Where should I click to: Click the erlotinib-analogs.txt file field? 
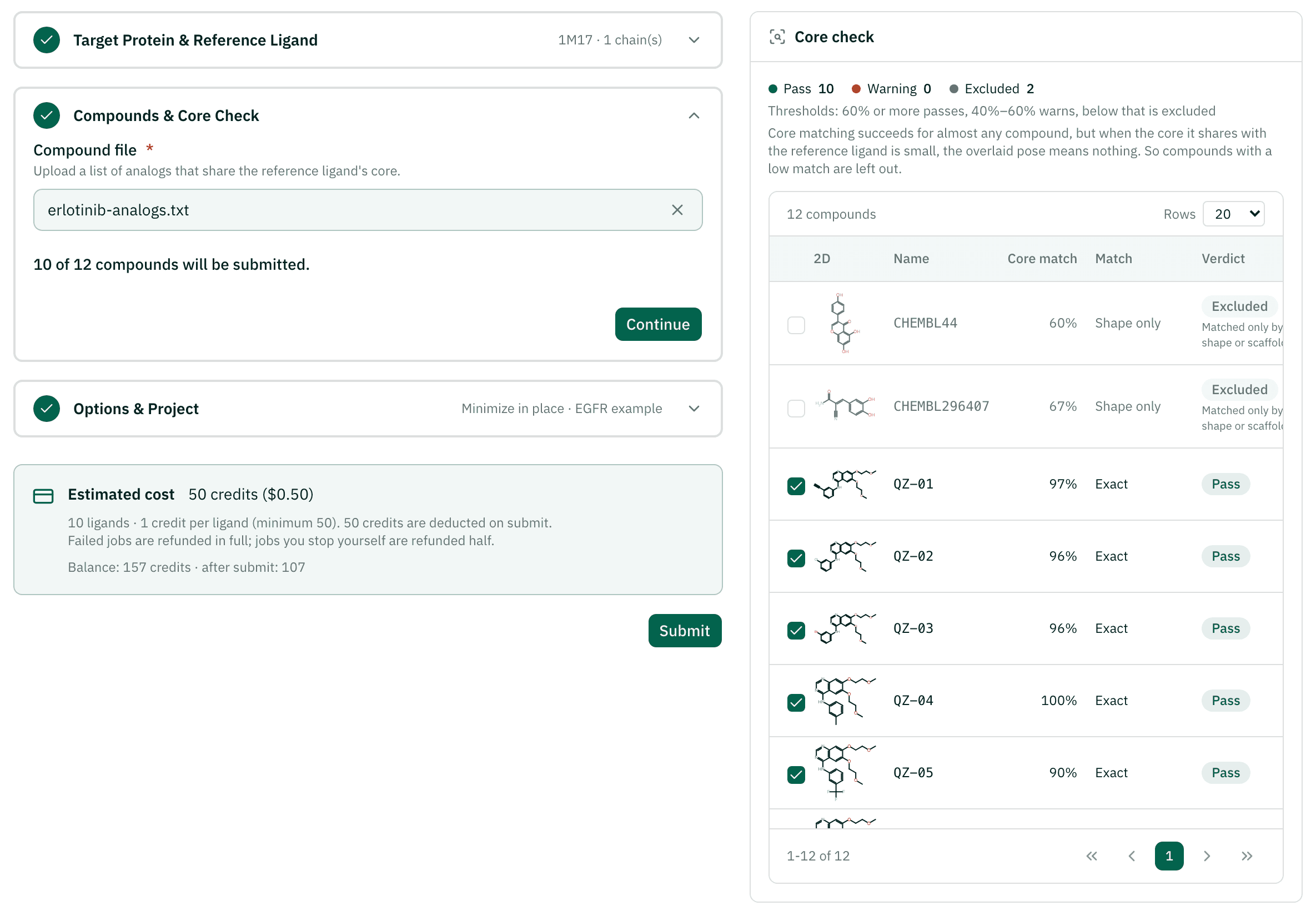pos(368,210)
